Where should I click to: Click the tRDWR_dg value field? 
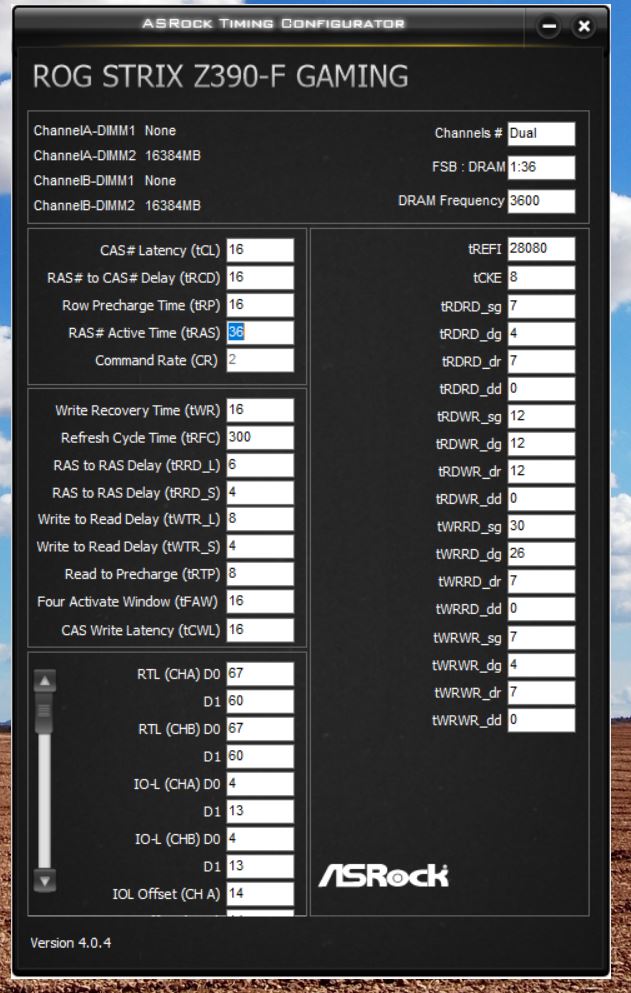[x=541, y=444]
